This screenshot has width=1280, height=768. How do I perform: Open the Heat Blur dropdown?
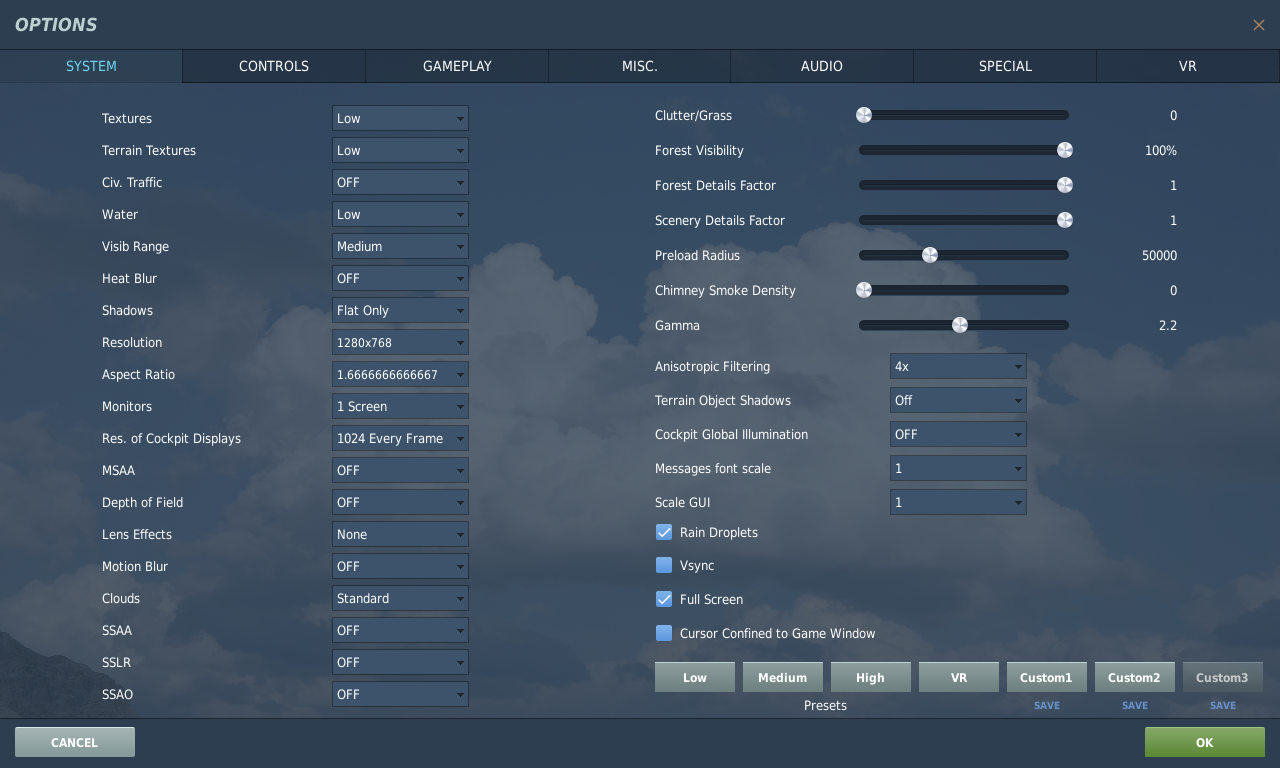[400, 278]
